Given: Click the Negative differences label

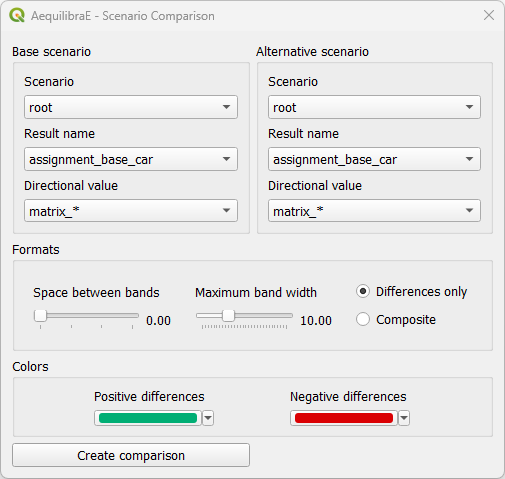Looking at the screenshot, I should 348,397.
